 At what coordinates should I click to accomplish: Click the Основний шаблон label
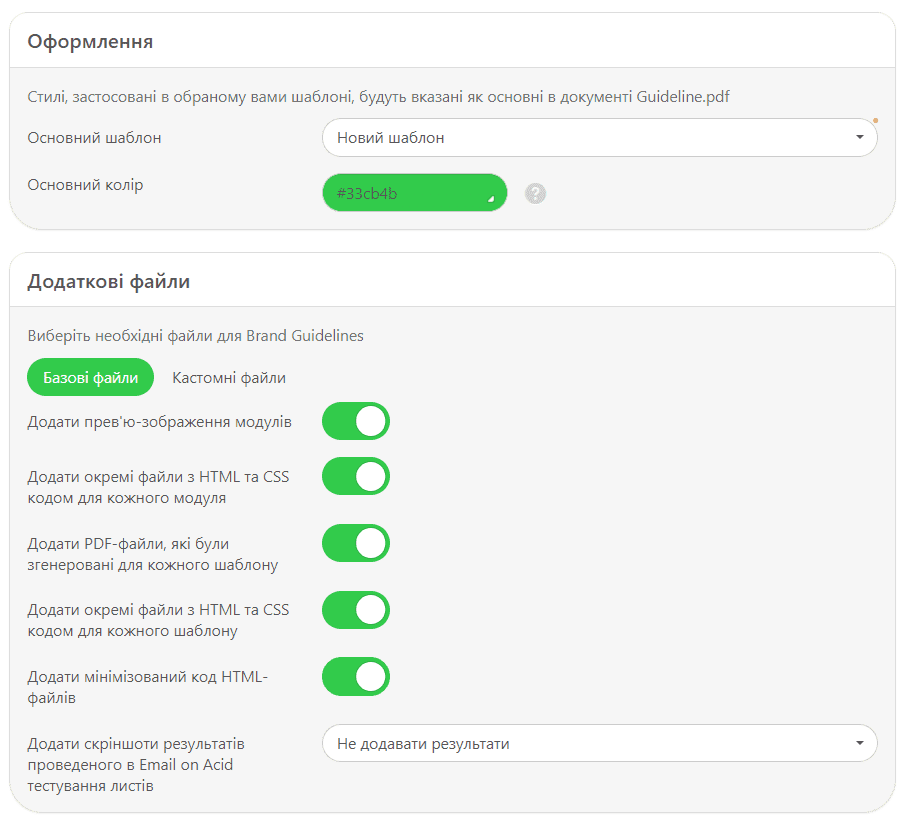pyautogui.click(x=95, y=137)
